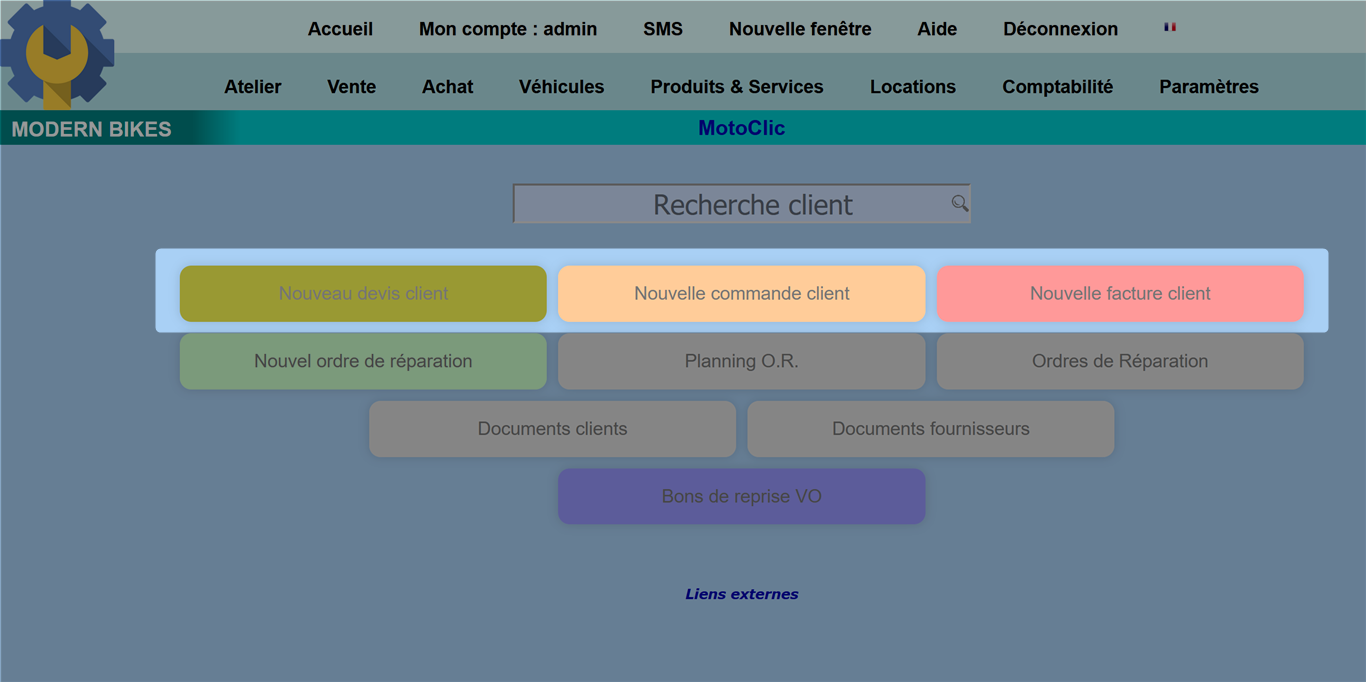Click Déconnexion to log out
The width and height of the screenshot is (1366, 682).
pyautogui.click(x=1061, y=29)
